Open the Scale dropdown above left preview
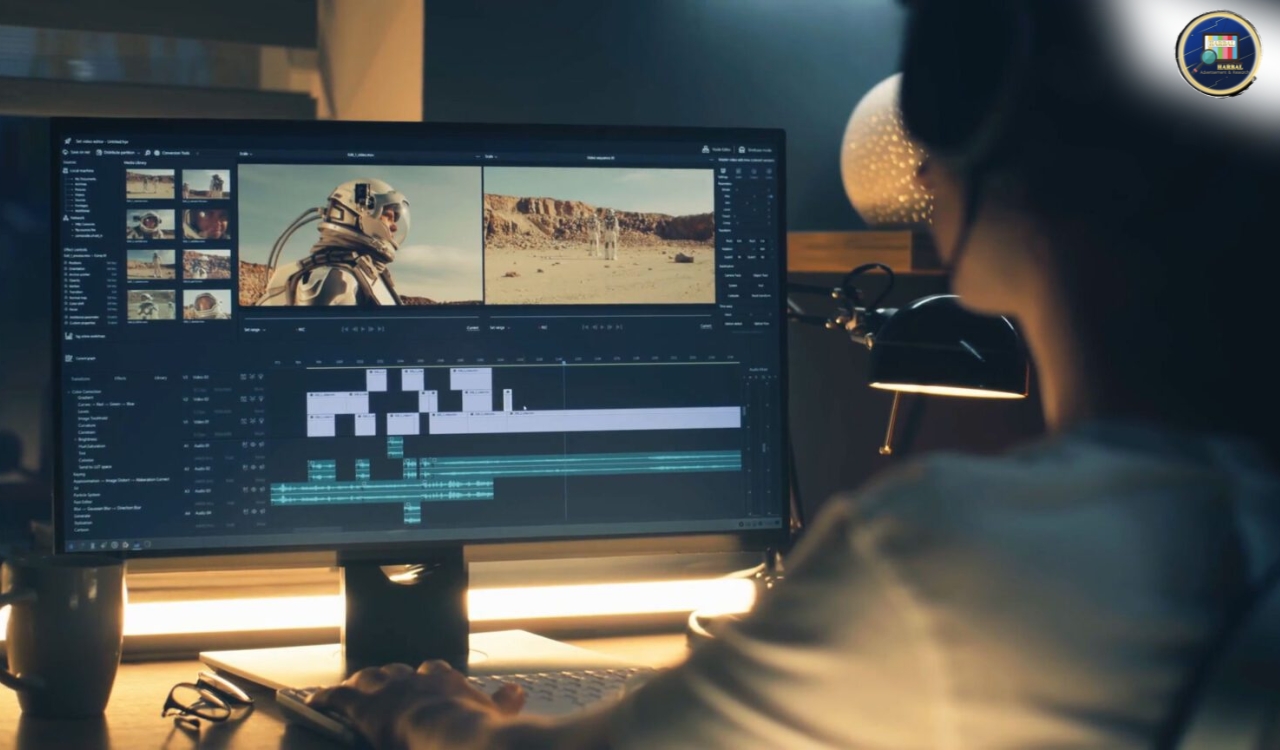The width and height of the screenshot is (1280, 750). tap(246, 155)
